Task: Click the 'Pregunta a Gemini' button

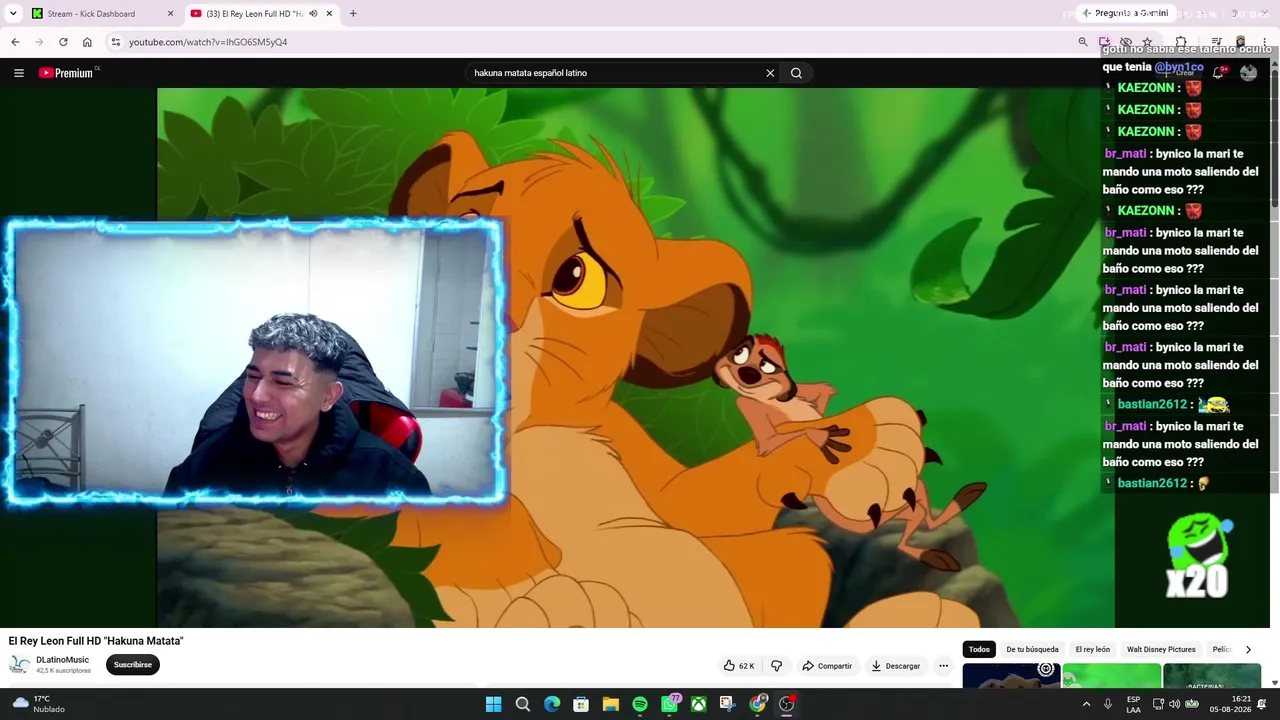Action: click(1125, 14)
